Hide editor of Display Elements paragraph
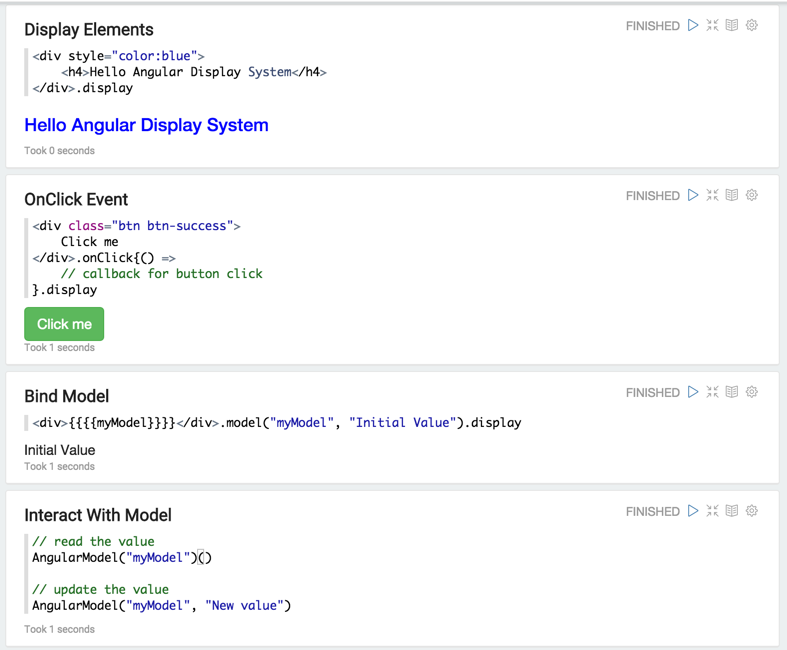The height and width of the screenshot is (650, 787). coord(712,25)
